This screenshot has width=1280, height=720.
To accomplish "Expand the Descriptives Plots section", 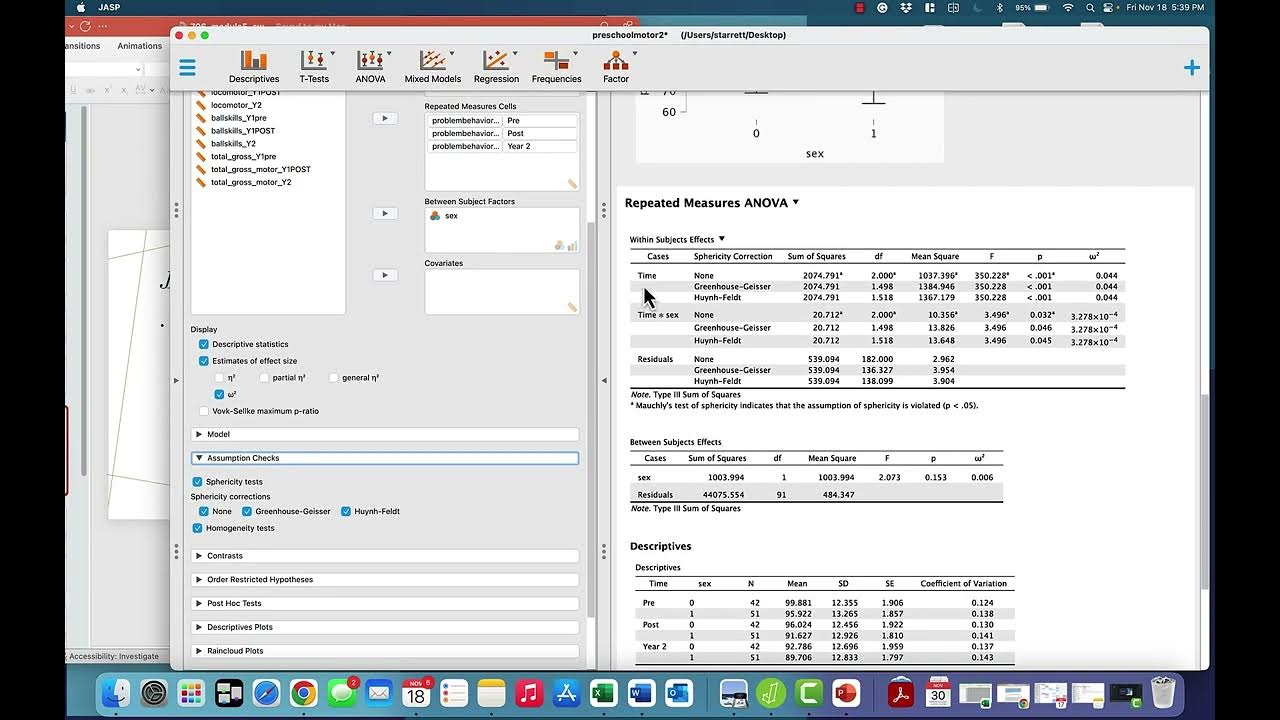I will click(385, 627).
